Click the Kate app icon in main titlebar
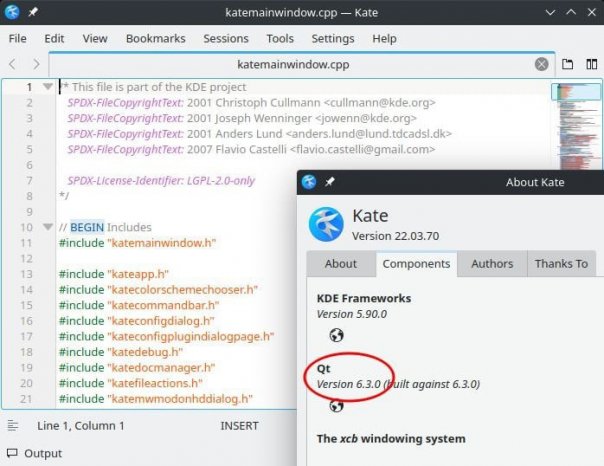The height and width of the screenshot is (466, 604). point(12,12)
